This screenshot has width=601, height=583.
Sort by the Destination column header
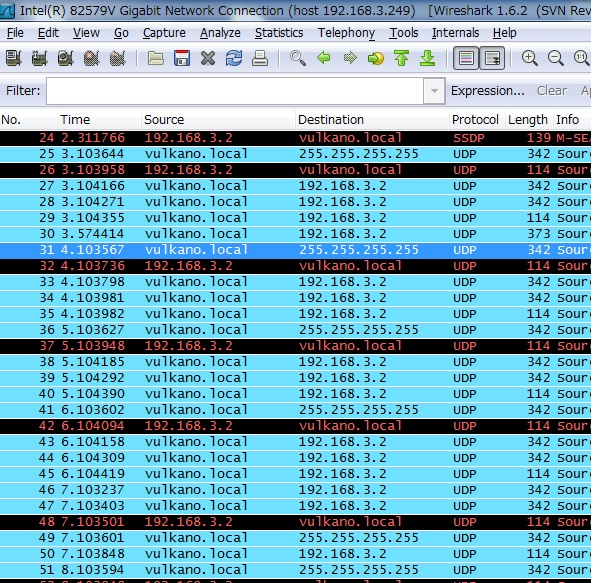click(x=373, y=120)
